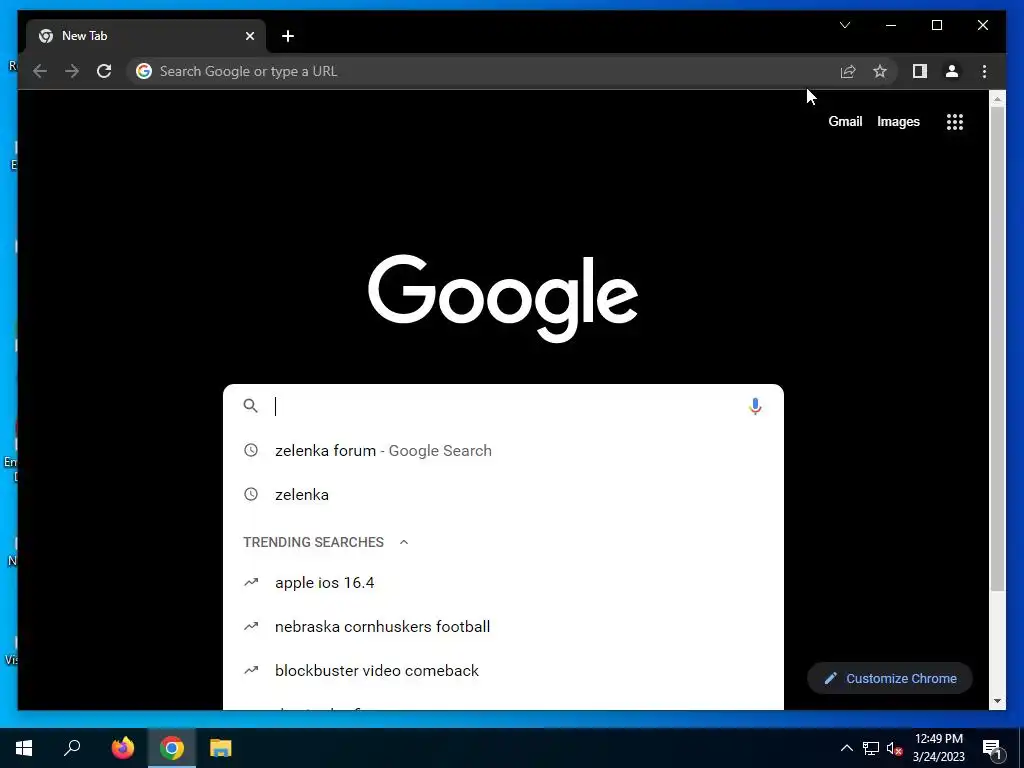Click the Customize Chrome button
This screenshot has width=1024, height=768.
[x=889, y=679]
